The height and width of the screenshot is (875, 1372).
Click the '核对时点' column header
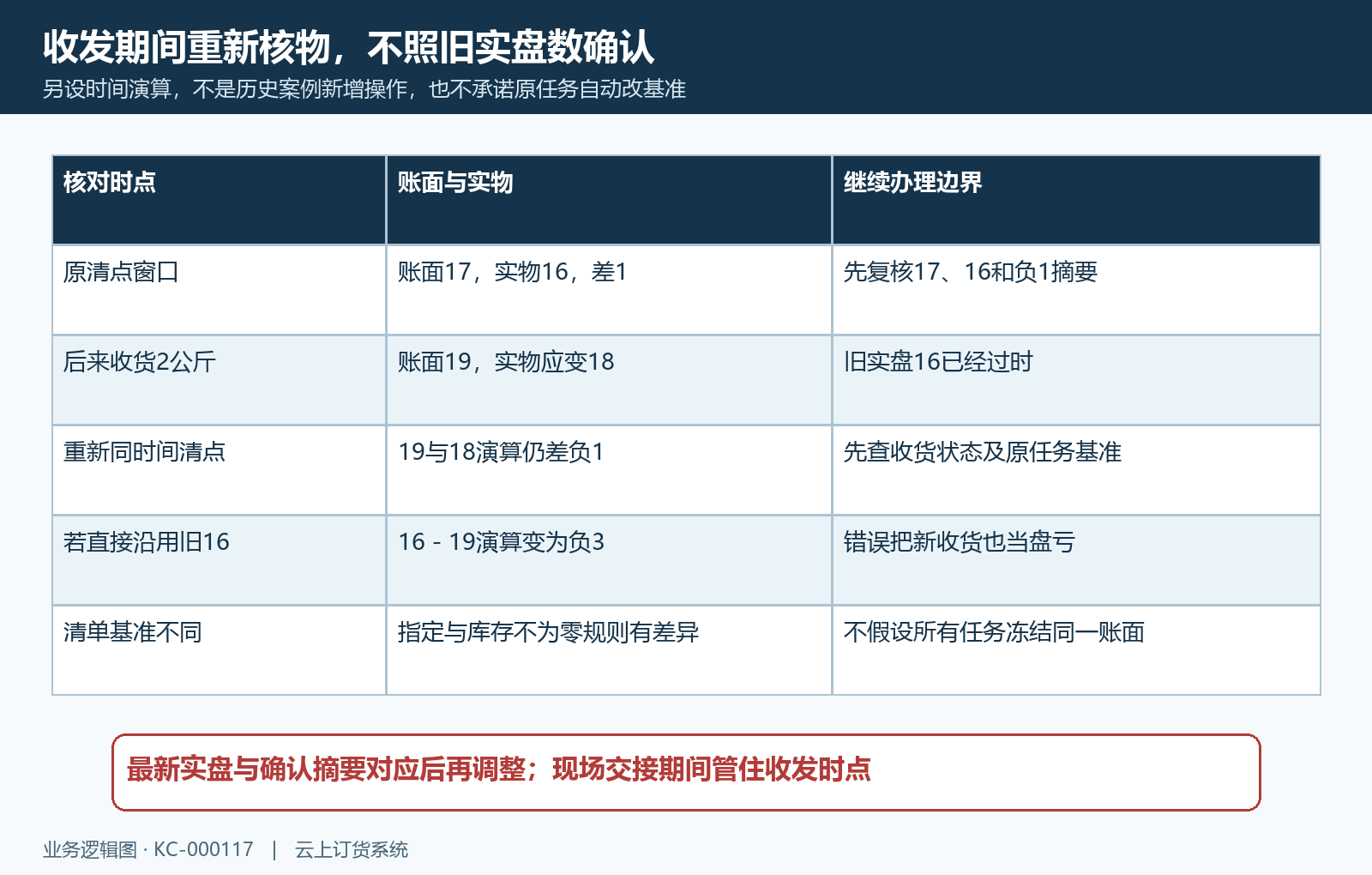click(x=220, y=200)
